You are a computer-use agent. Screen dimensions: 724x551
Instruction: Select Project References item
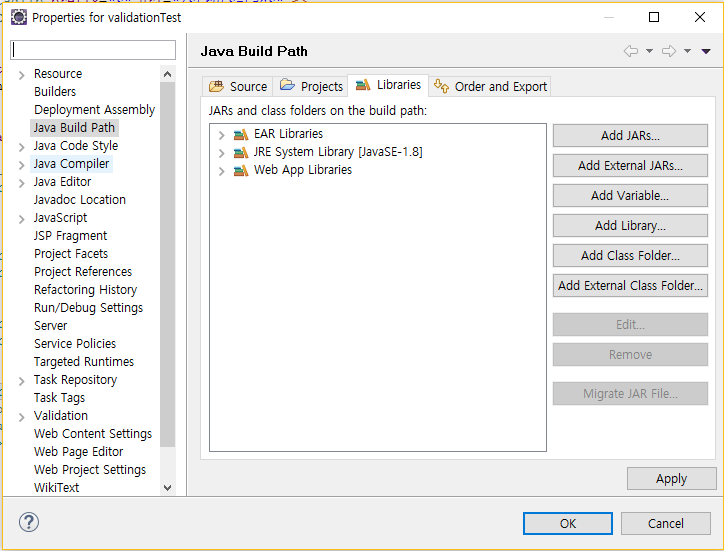[x=83, y=272]
